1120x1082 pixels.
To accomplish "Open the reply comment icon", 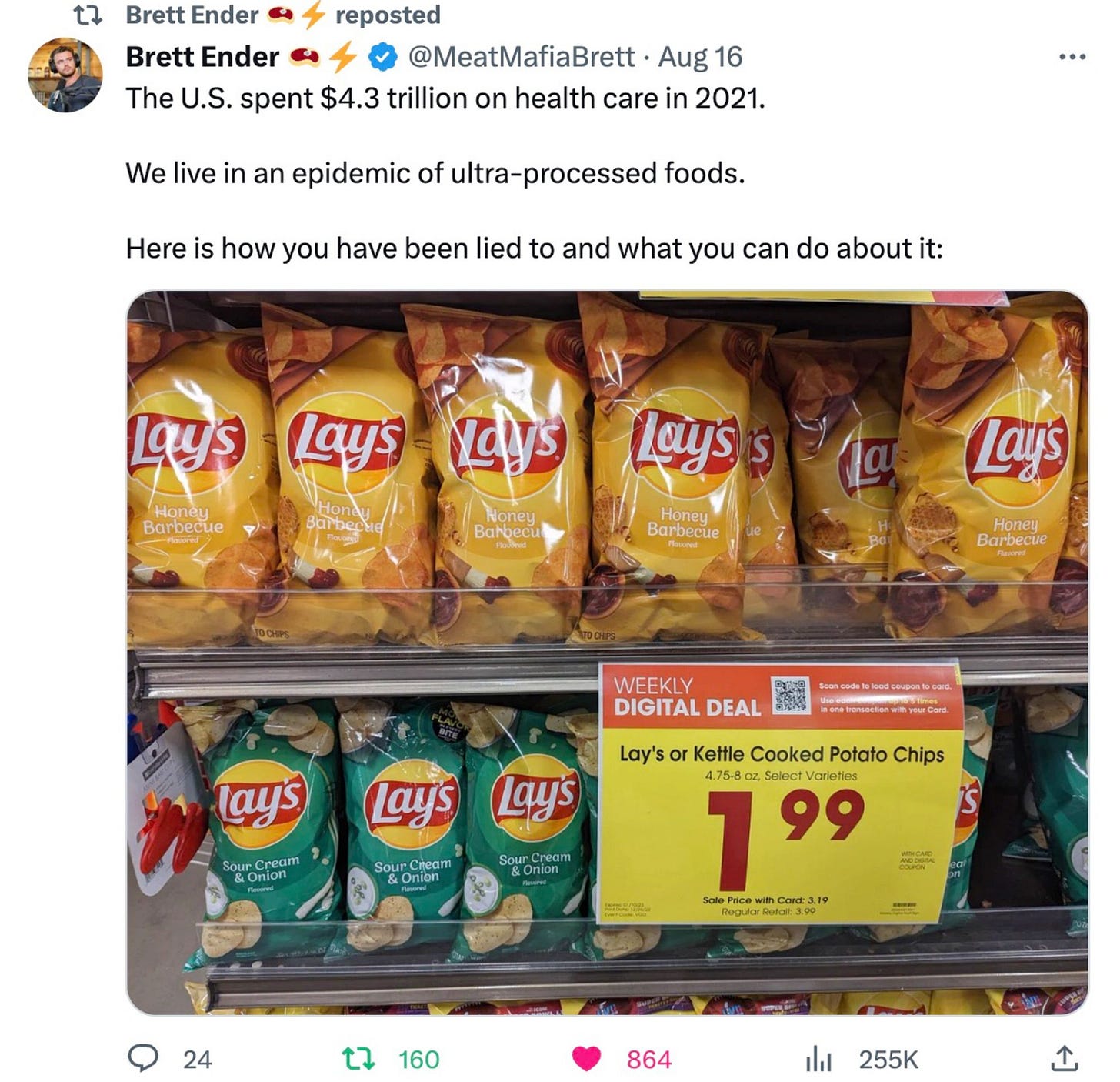I will (143, 1059).
